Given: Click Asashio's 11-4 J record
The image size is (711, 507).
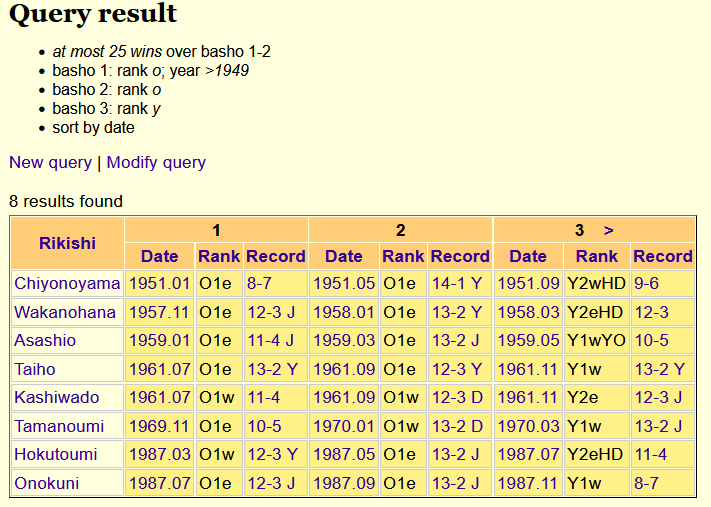Looking at the screenshot, I should 271,341.
